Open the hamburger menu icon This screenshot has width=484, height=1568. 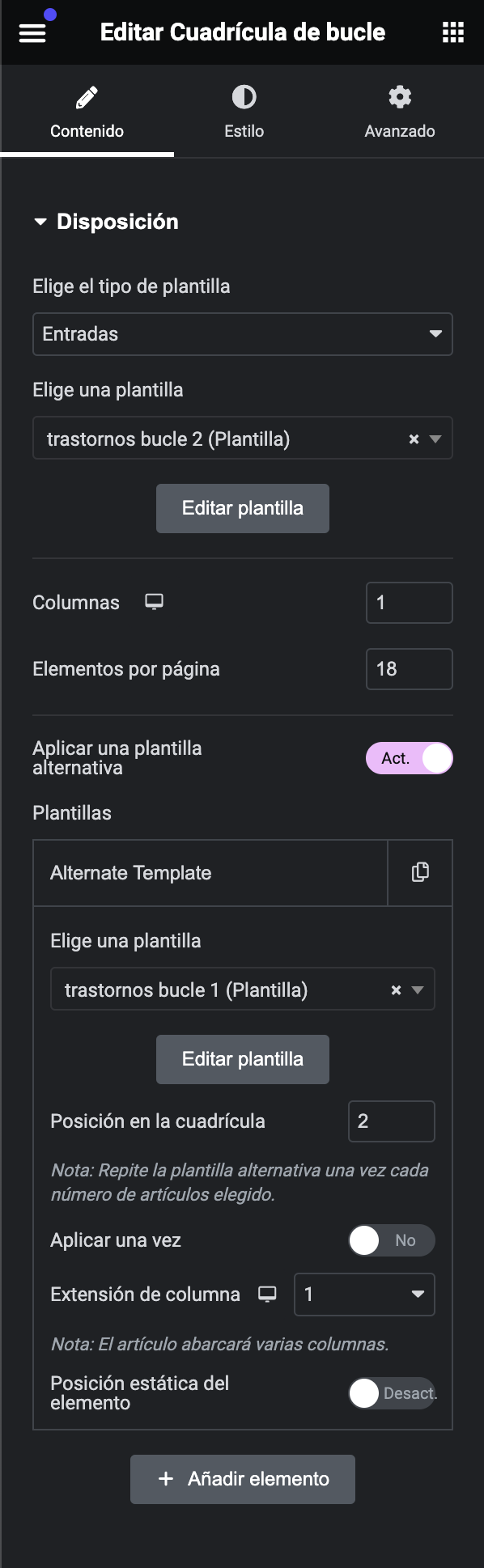(32, 33)
